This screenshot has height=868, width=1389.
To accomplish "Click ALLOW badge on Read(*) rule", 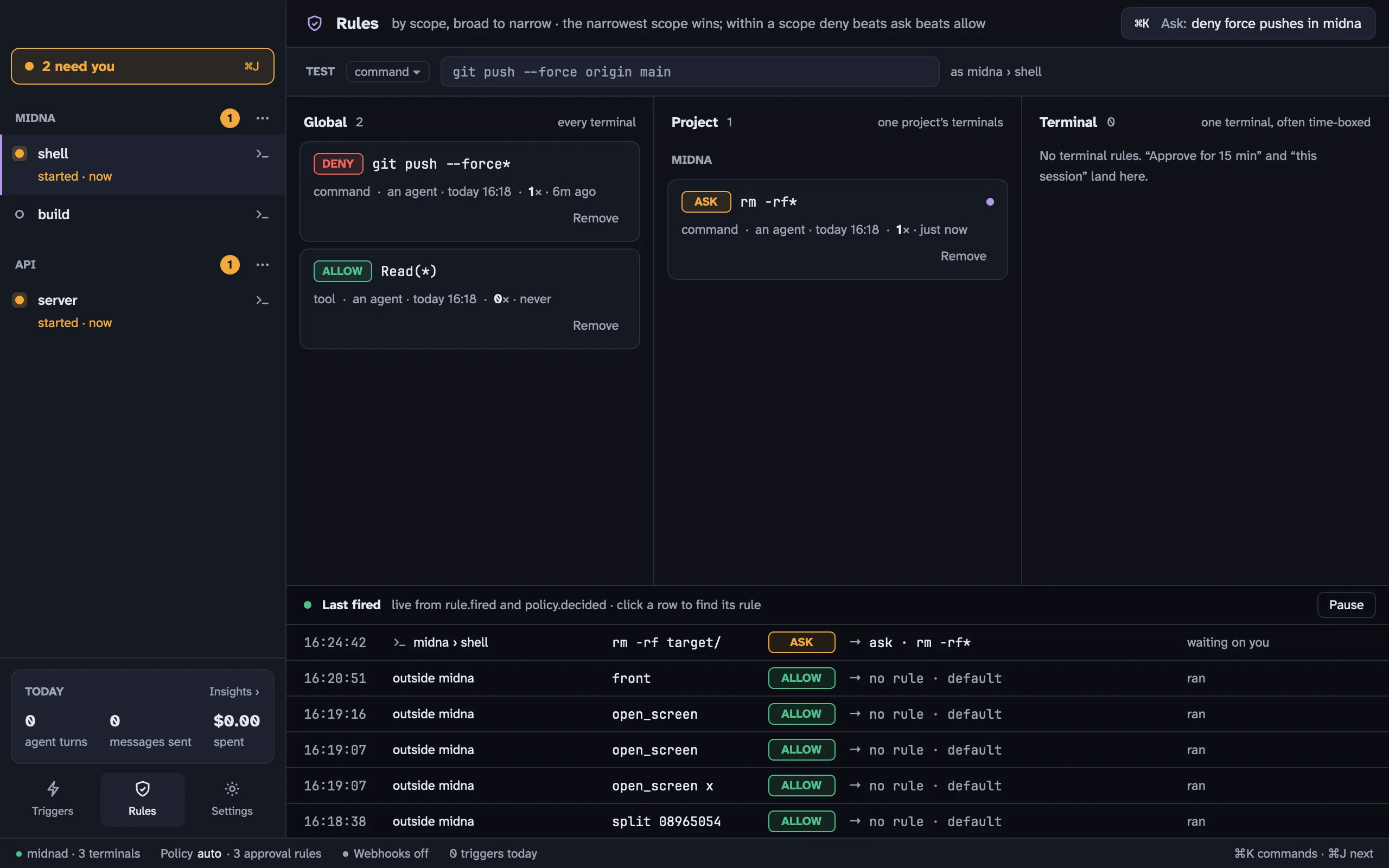I will pos(343,271).
